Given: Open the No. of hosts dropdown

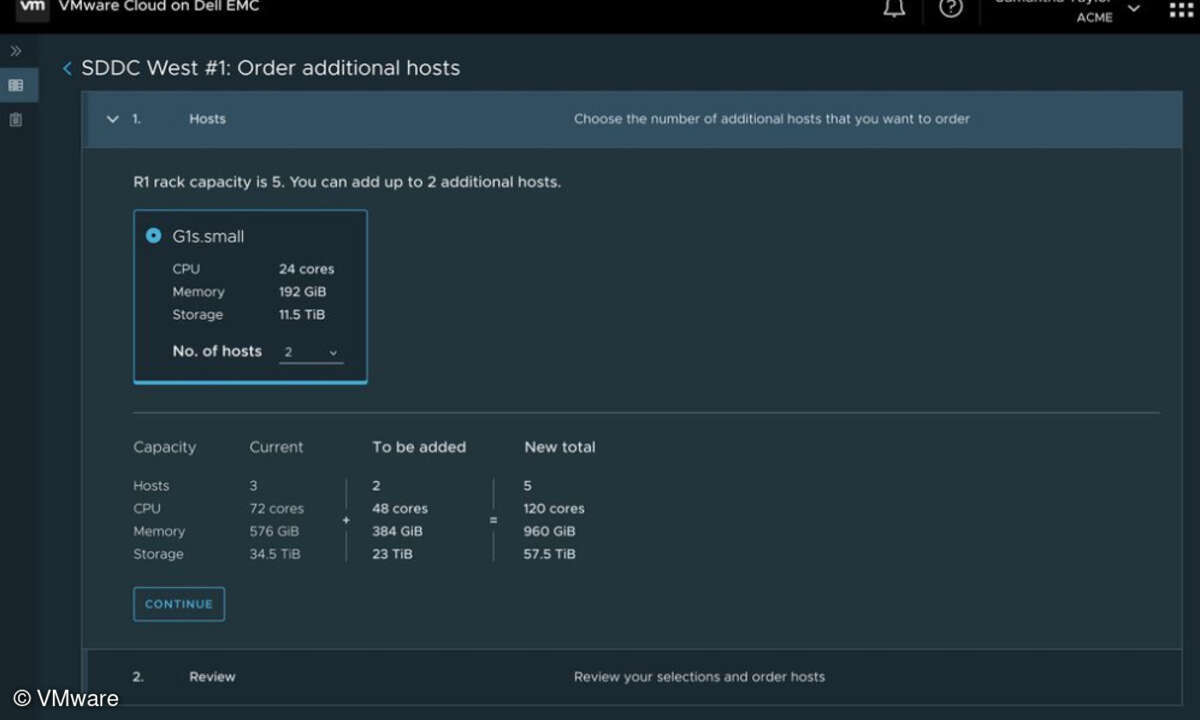Looking at the screenshot, I should [x=311, y=352].
